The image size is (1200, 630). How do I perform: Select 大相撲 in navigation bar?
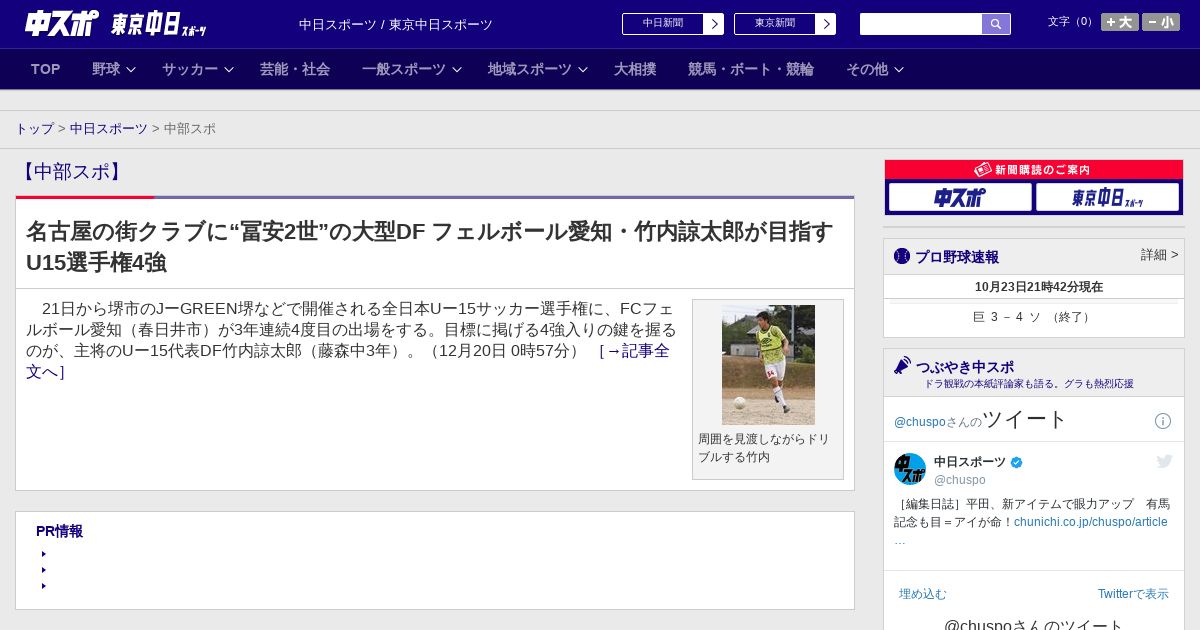(635, 69)
